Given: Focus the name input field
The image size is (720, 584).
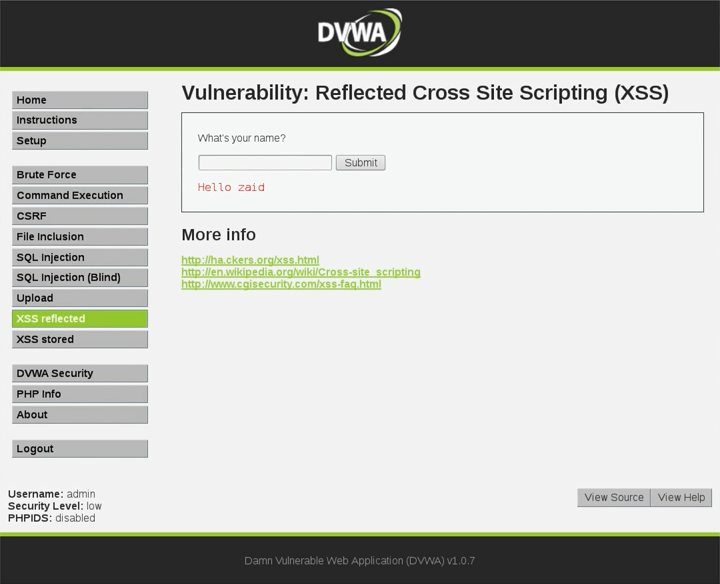Looking at the screenshot, I should (265, 163).
